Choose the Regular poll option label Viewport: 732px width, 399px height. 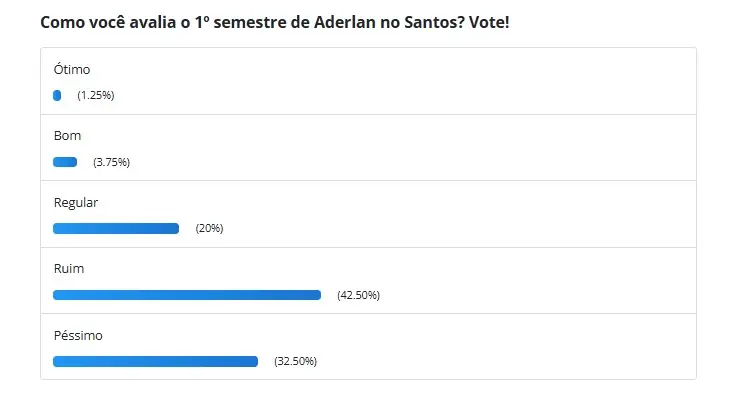pyautogui.click(x=76, y=203)
